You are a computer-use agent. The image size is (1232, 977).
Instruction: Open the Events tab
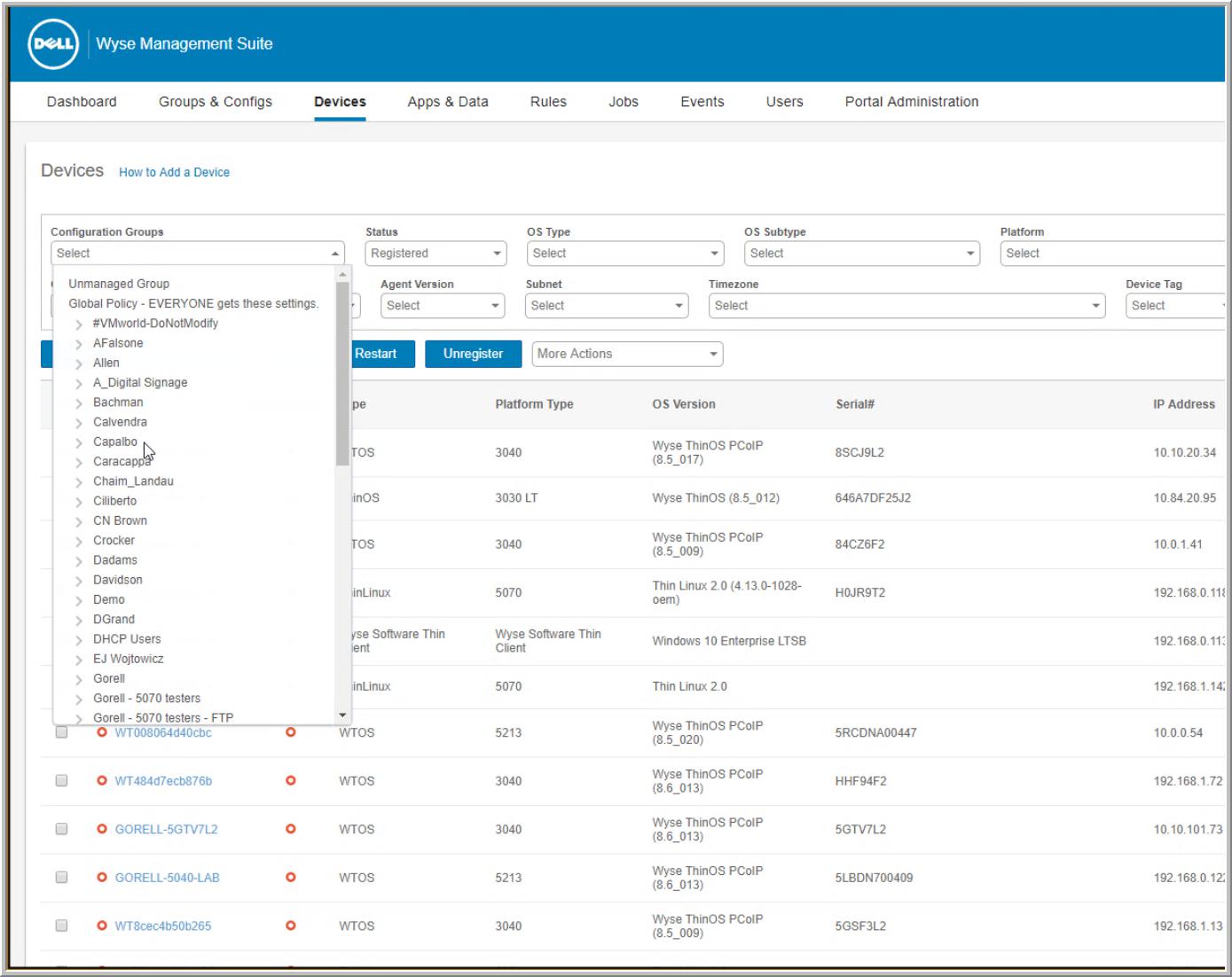tap(702, 102)
